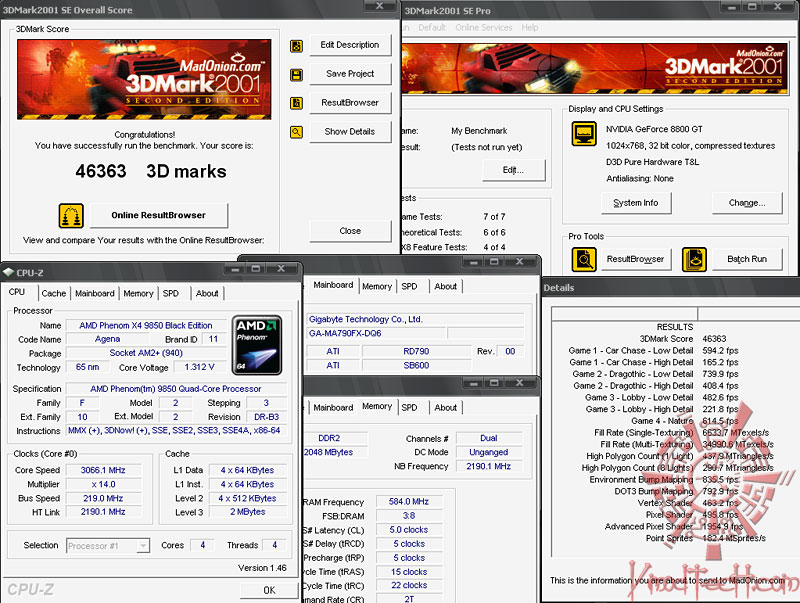Click the Pro Tools ResultBrowser magnifier icon
This screenshot has height=603, width=800.
click(x=584, y=259)
